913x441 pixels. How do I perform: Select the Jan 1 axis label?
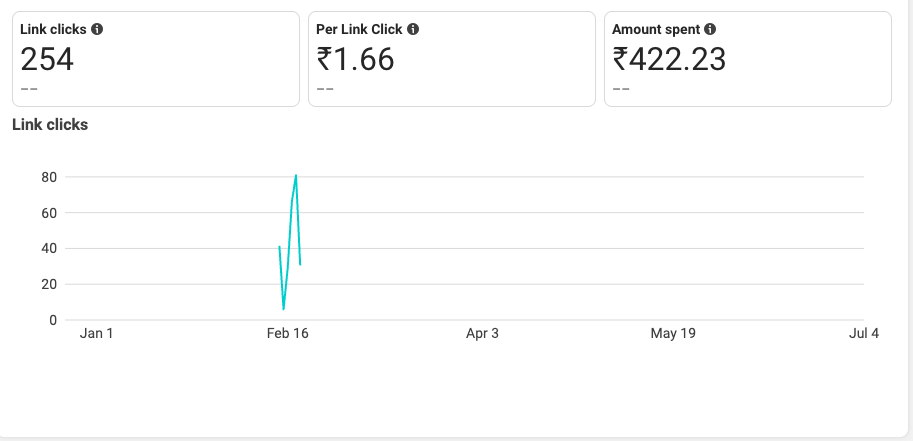click(x=97, y=333)
